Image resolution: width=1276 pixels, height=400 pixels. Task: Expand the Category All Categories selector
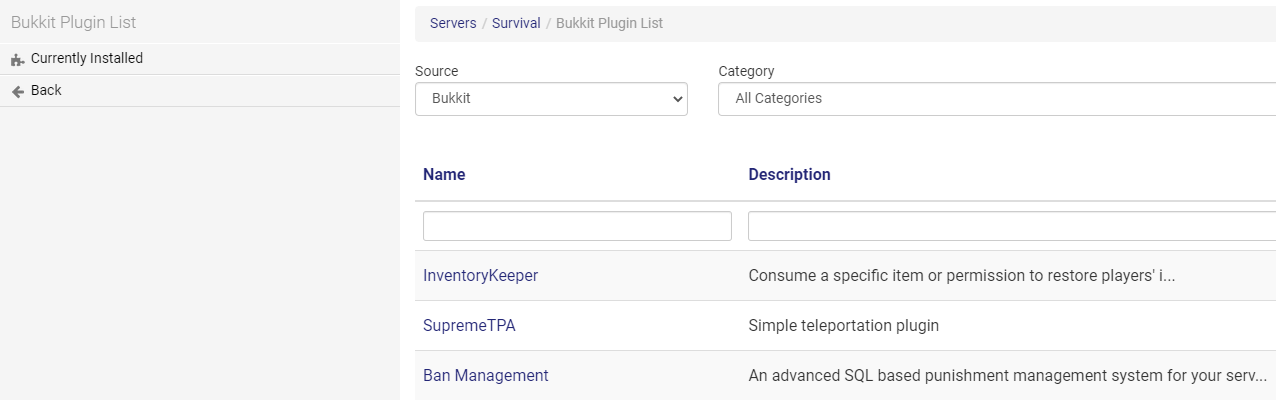(997, 99)
